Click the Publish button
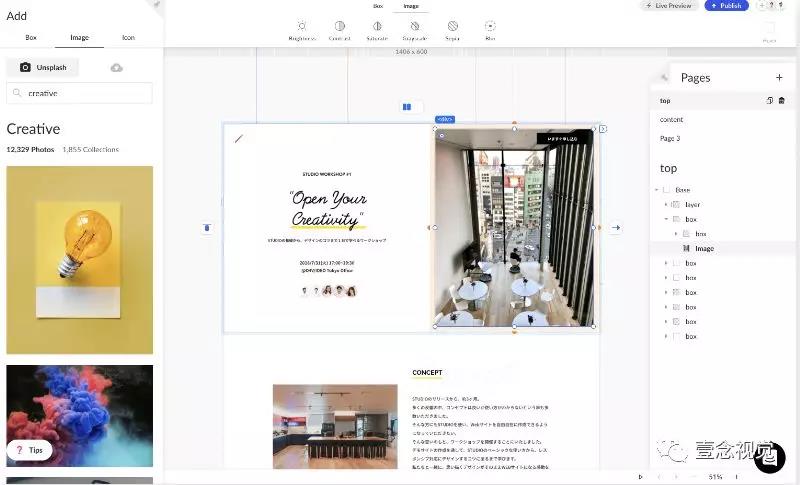 [x=727, y=6]
